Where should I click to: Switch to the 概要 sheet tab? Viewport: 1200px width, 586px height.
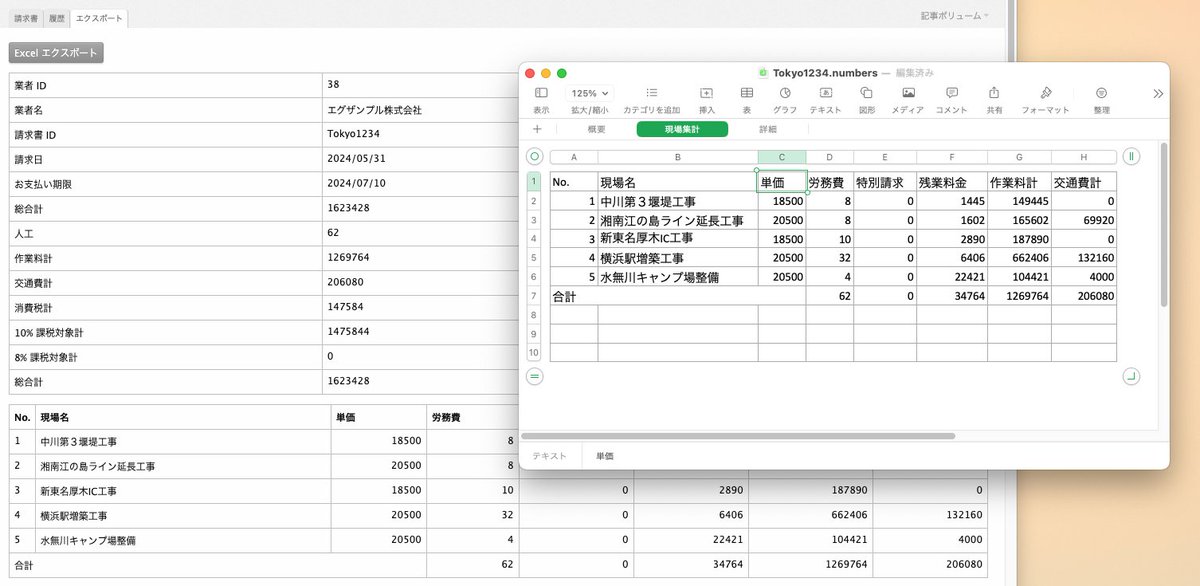[596, 129]
